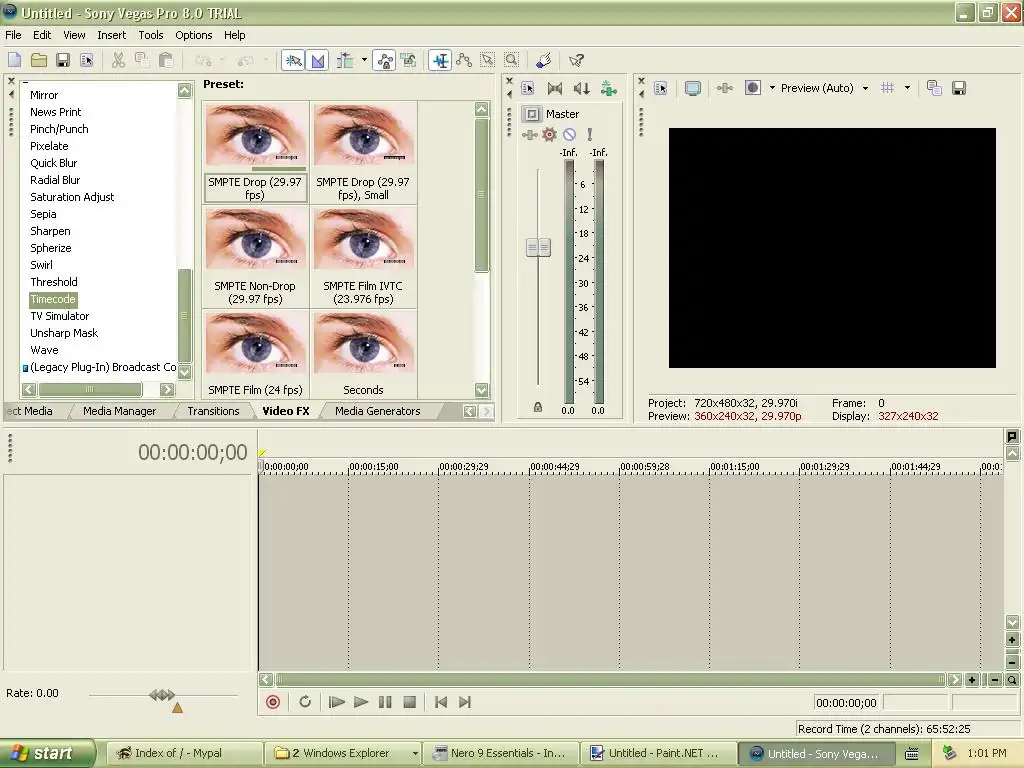Select the Envelope Edit tool
The width and height of the screenshot is (1024, 768).
tap(464, 61)
